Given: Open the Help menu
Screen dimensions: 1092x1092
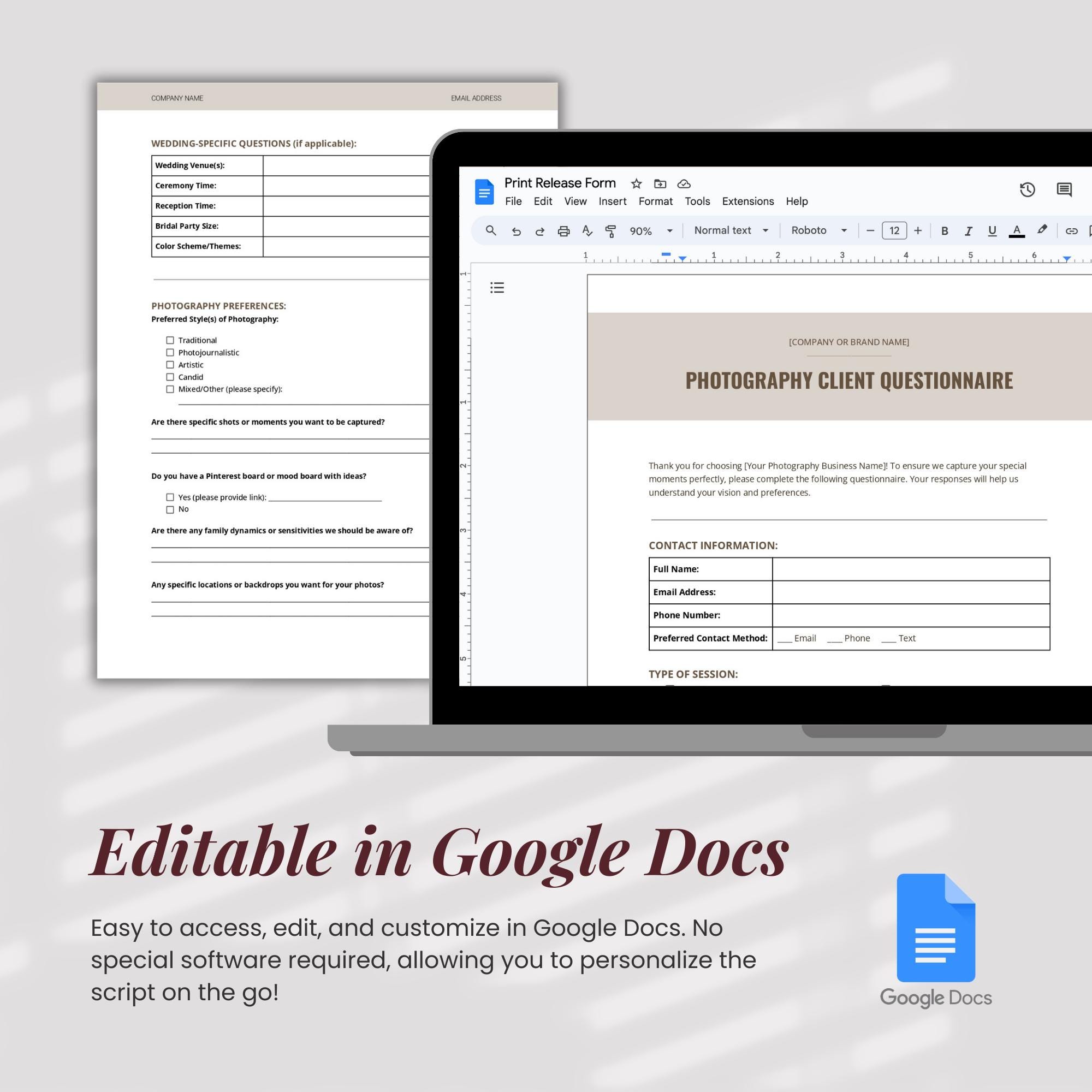Looking at the screenshot, I should pos(797,201).
